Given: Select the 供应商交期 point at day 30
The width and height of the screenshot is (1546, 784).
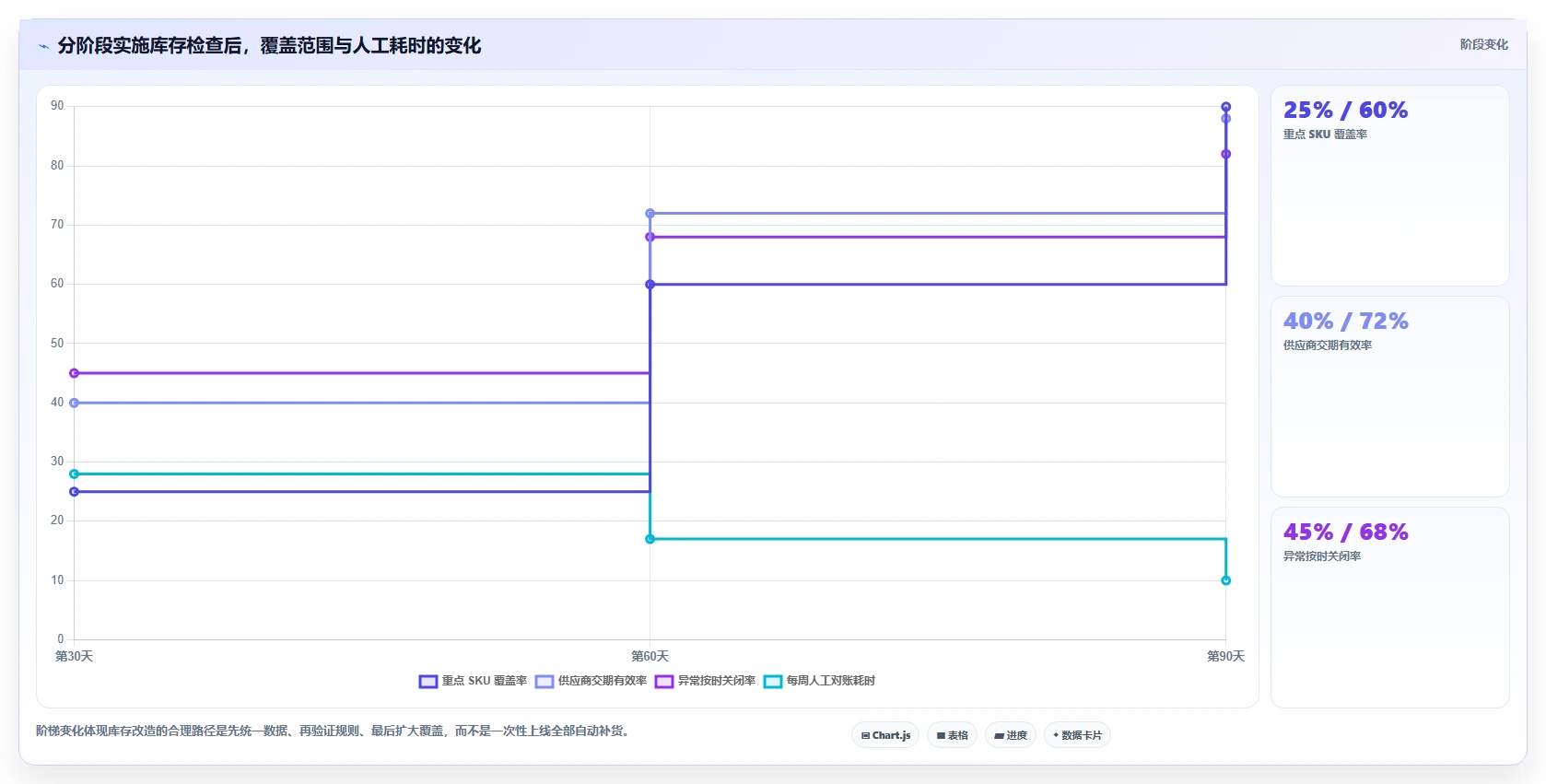Looking at the screenshot, I should pyautogui.click(x=74, y=403).
